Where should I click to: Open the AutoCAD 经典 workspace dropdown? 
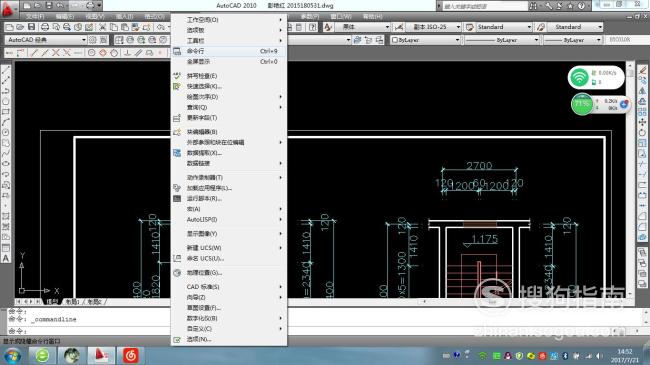tap(46, 40)
